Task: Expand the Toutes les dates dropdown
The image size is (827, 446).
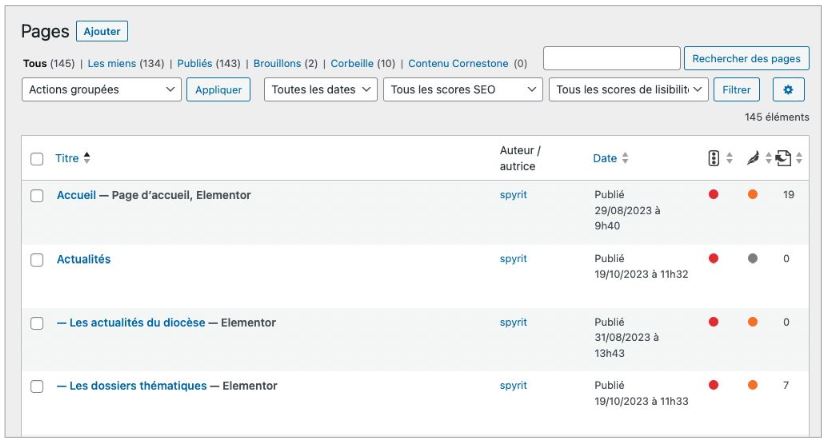Action: click(321, 90)
